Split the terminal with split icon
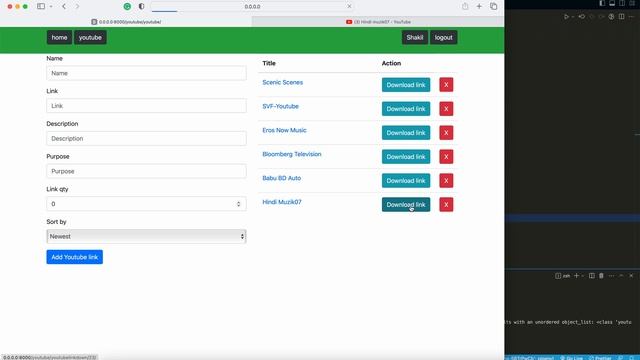 pyautogui.click(x=591, y=276)
